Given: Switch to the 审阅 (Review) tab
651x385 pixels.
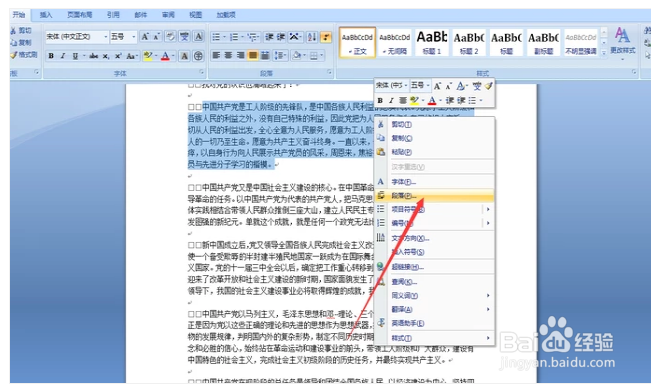Looking at the screenshot, I should point(168,15).
